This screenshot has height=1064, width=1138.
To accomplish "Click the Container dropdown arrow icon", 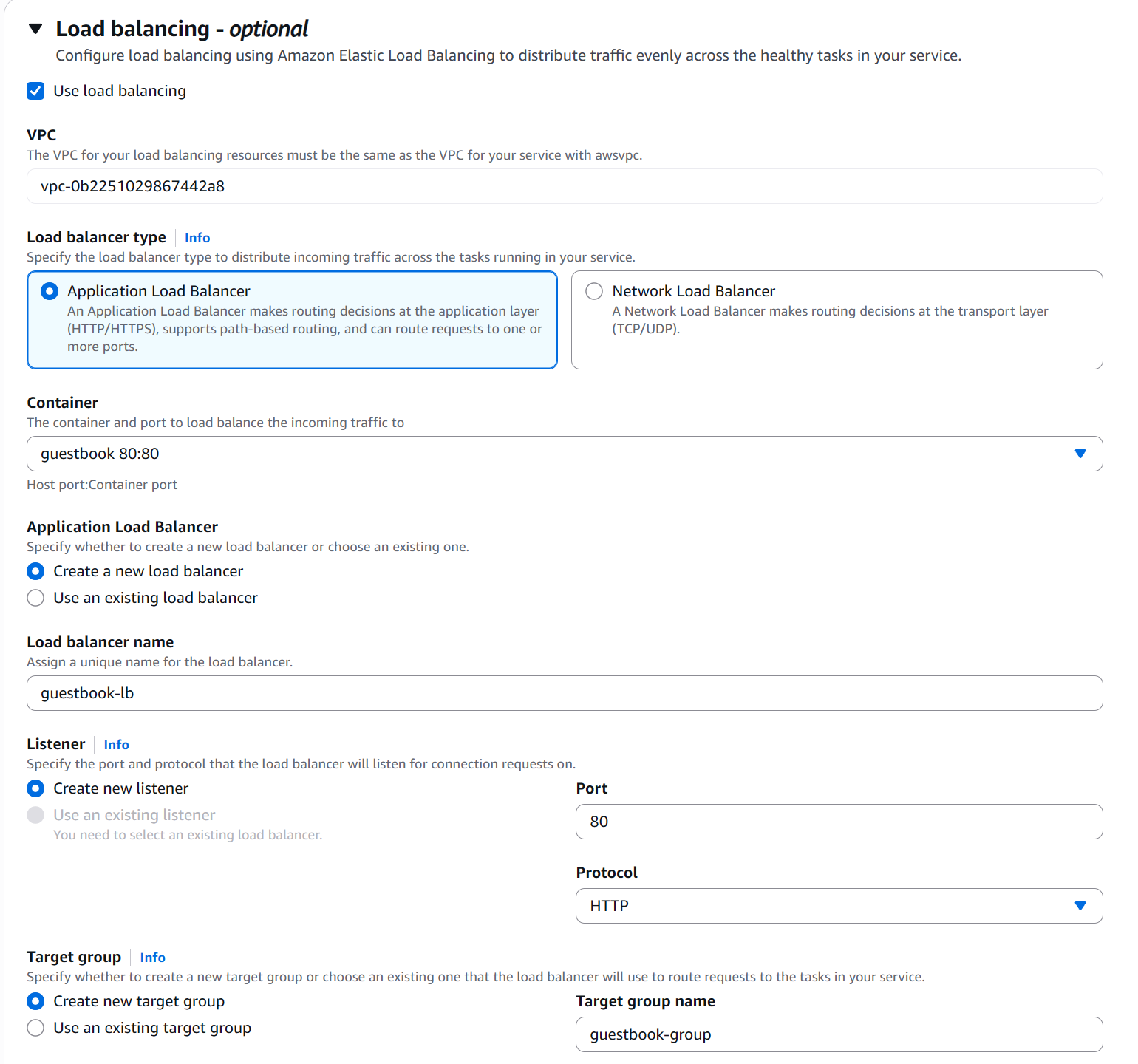I will (x=1080, y=454).
